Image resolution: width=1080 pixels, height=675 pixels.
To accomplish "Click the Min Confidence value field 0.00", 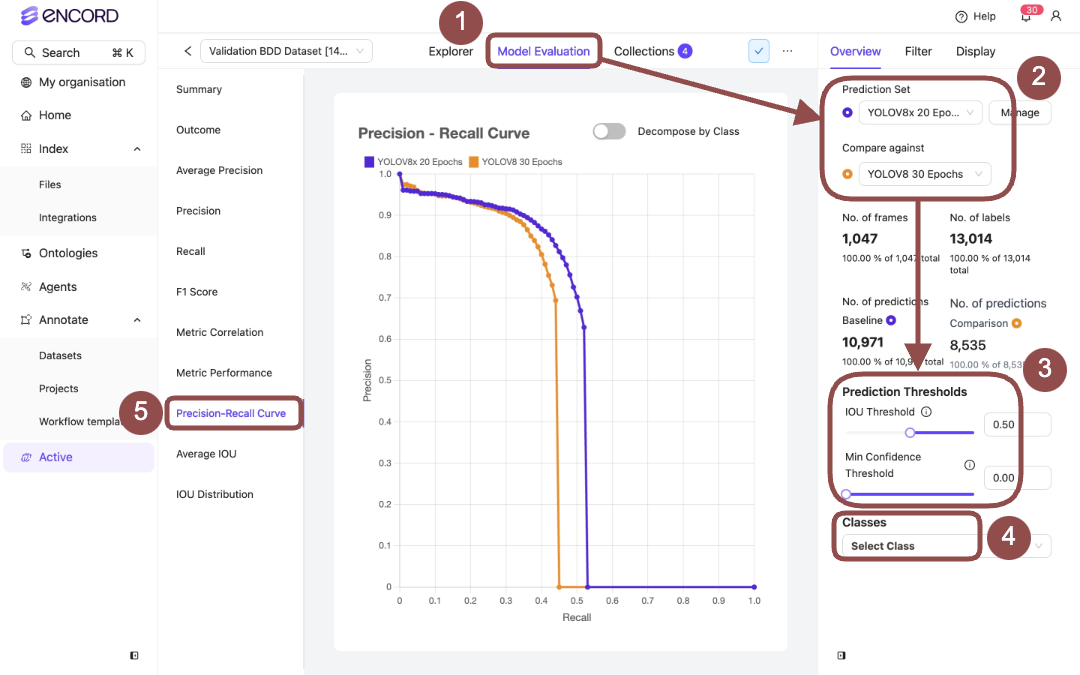I will tap(1017, 477).
